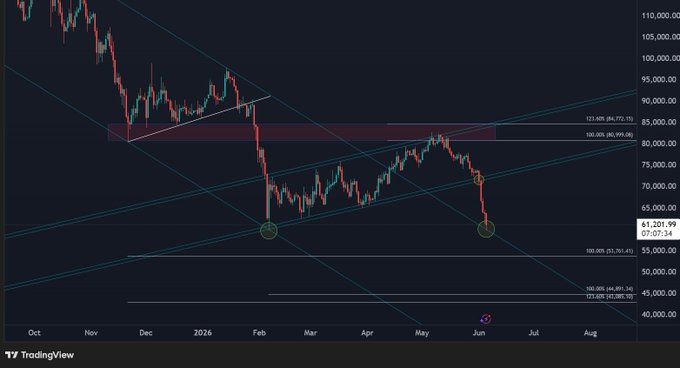Viewport: 680px width, 368px height.
Task: Click the Aug label on time axis
Action: [590, 332]
